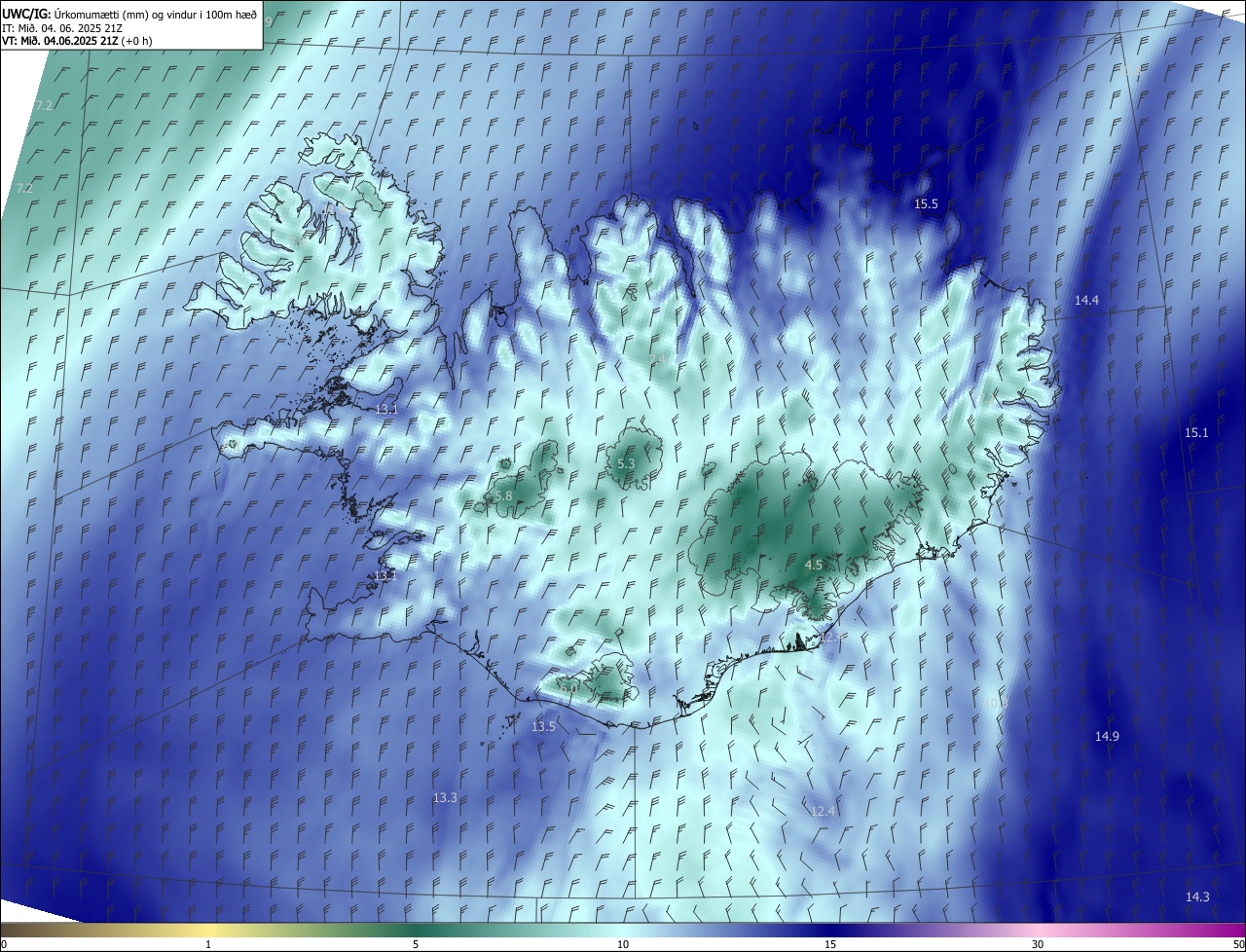Click the 10 tick label on the color scale
The width and height of the screenshot is (1246, 952).
point(623,945)
